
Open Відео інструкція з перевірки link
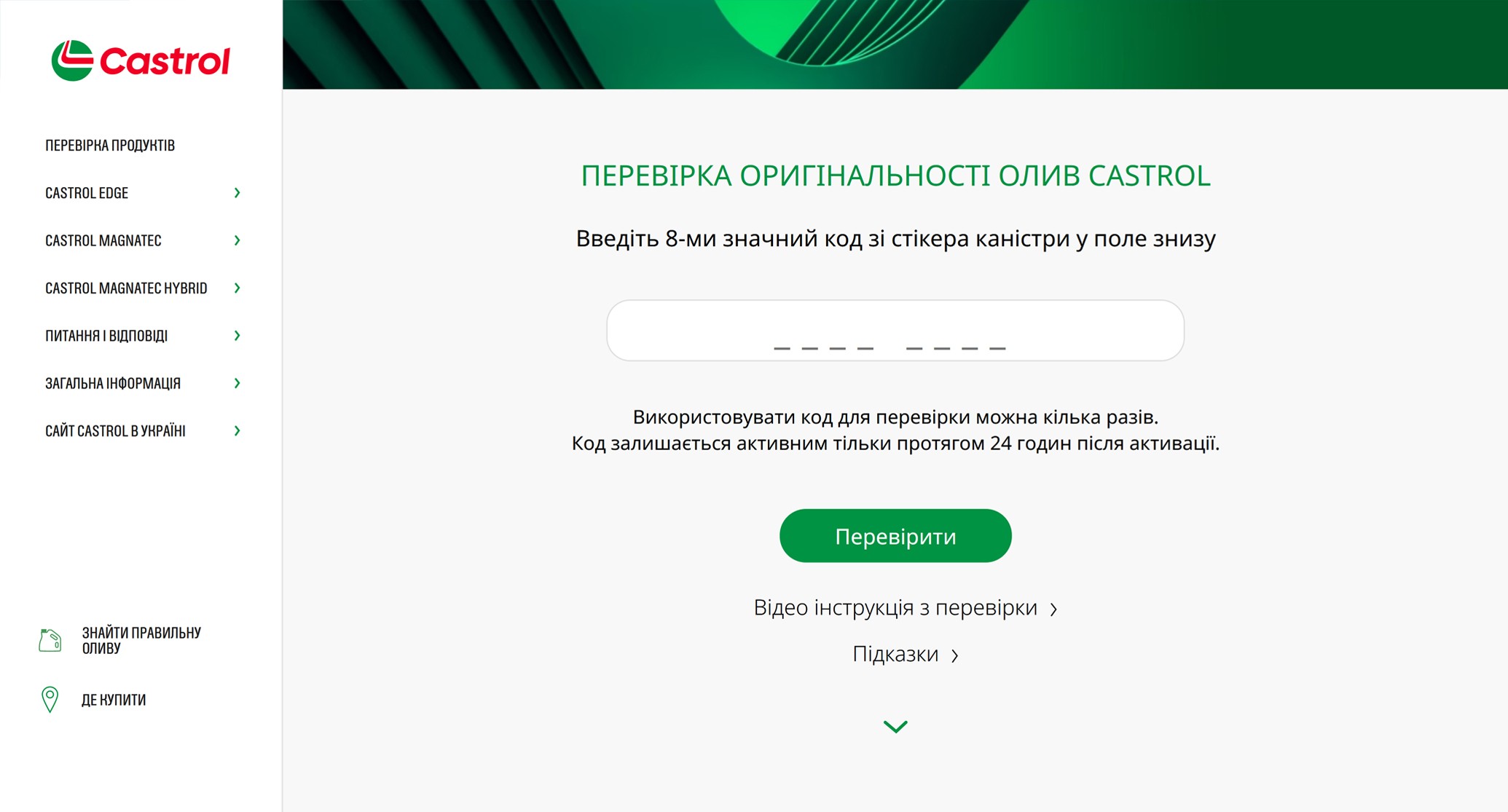pyautogui.click(x=895, y=607)
